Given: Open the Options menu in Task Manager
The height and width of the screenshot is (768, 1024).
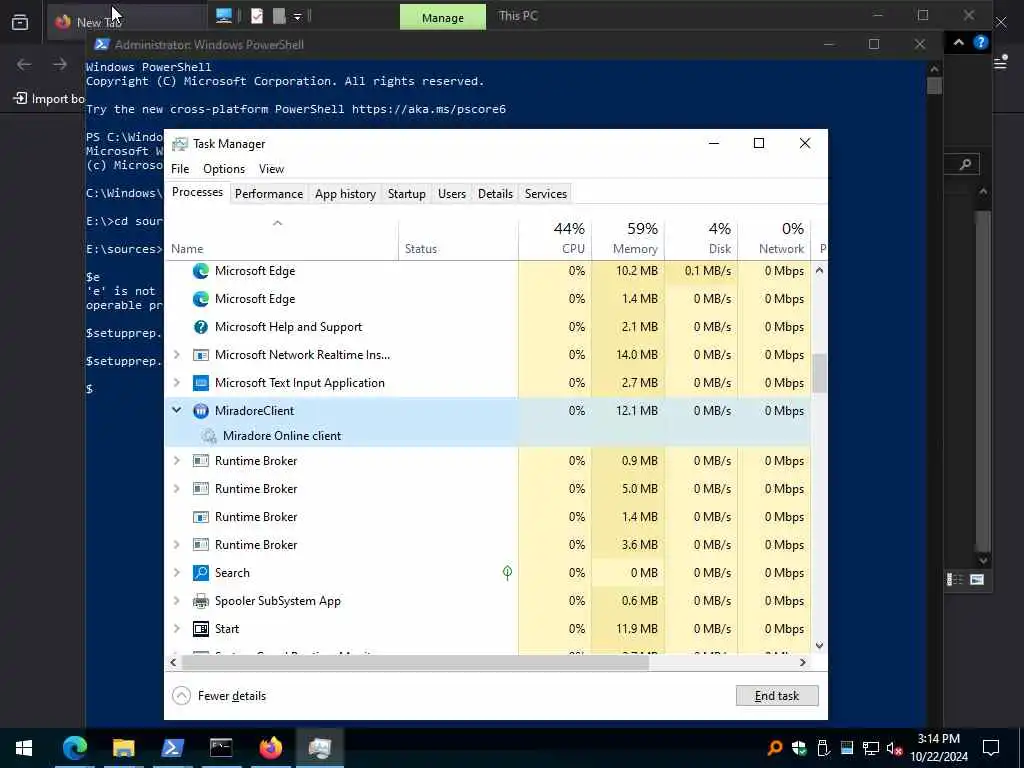Looking at the screenshot, I should pos(224,169).
